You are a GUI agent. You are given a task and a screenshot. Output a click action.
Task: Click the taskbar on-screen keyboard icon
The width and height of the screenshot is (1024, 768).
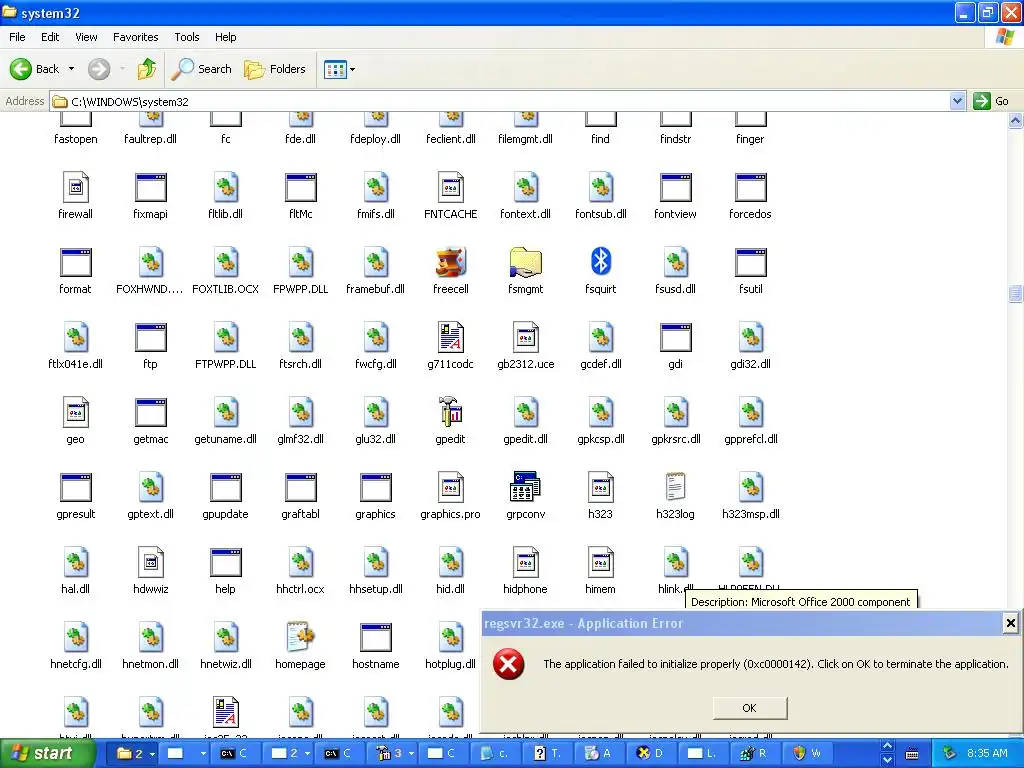(x=912, y=754)
